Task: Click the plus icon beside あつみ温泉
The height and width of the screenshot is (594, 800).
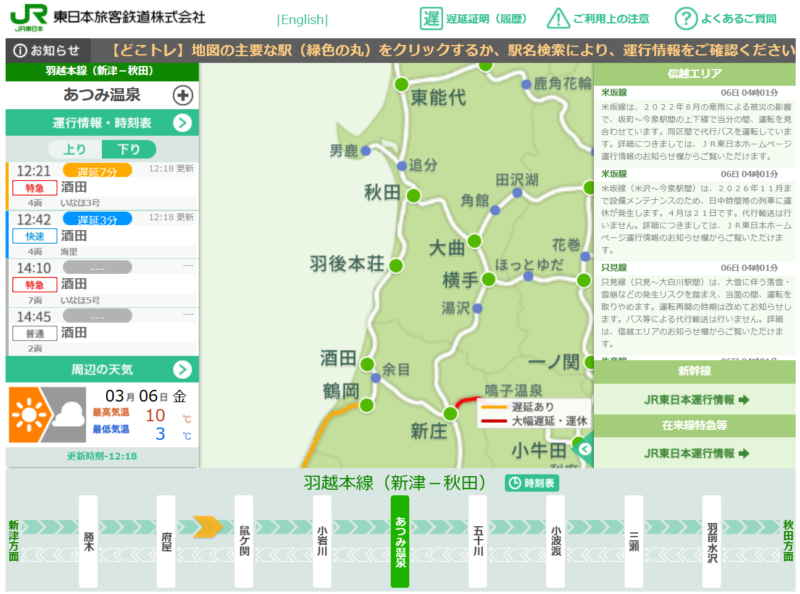Action: click(x=183, y=96)
